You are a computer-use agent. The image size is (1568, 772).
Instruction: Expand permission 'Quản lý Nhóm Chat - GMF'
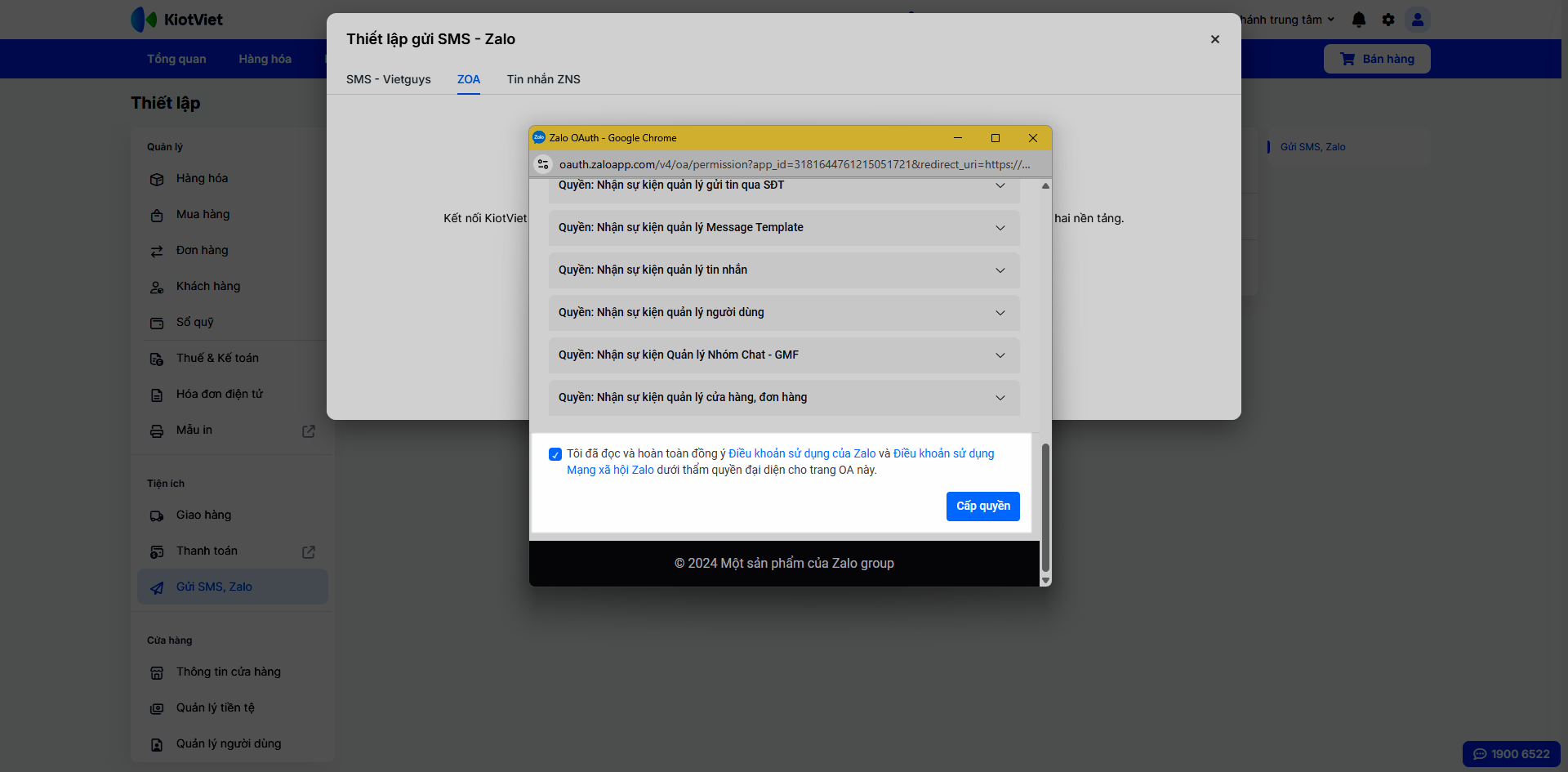tap(1000, 355)
